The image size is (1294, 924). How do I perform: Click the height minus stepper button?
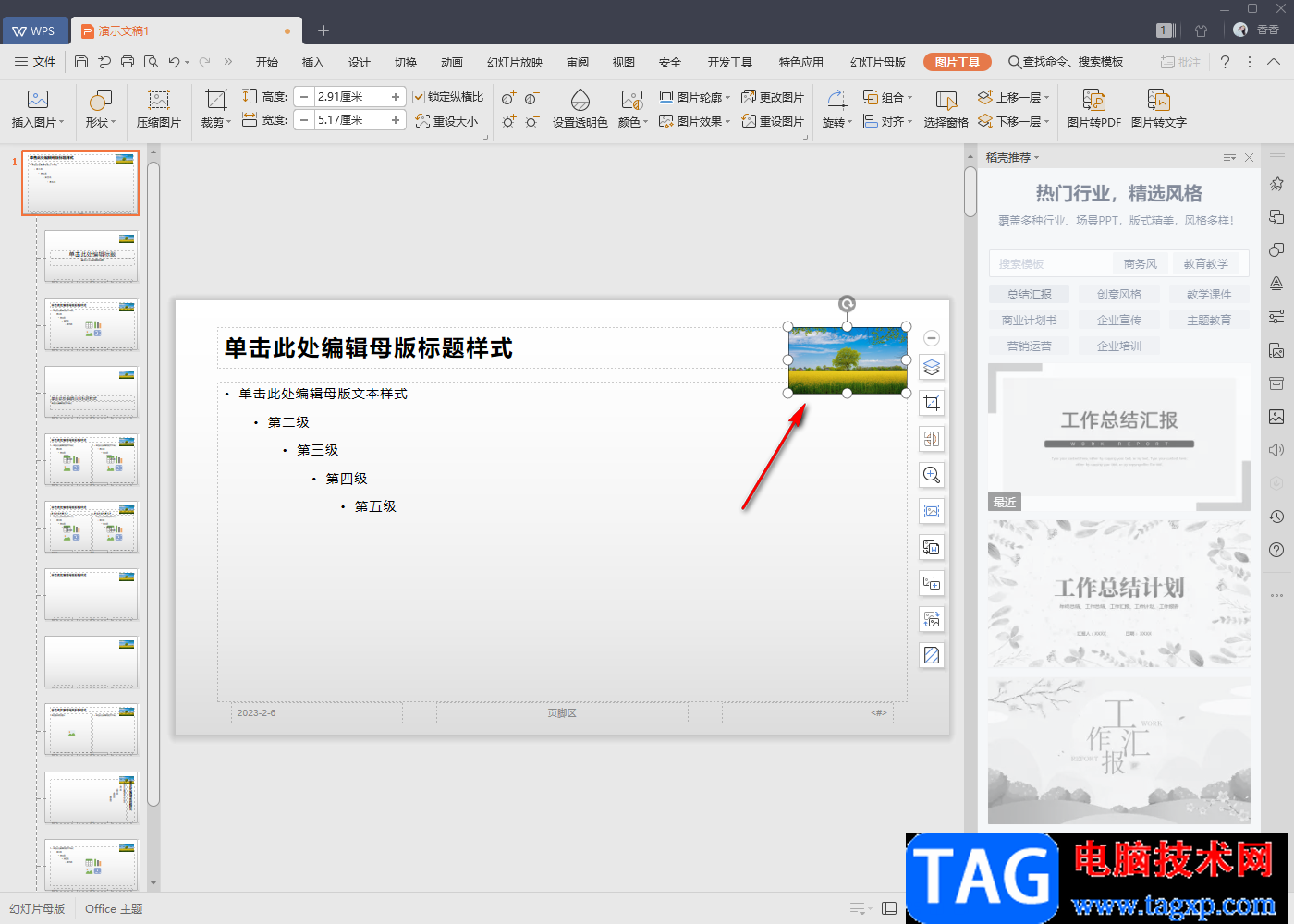coord(304,96)
